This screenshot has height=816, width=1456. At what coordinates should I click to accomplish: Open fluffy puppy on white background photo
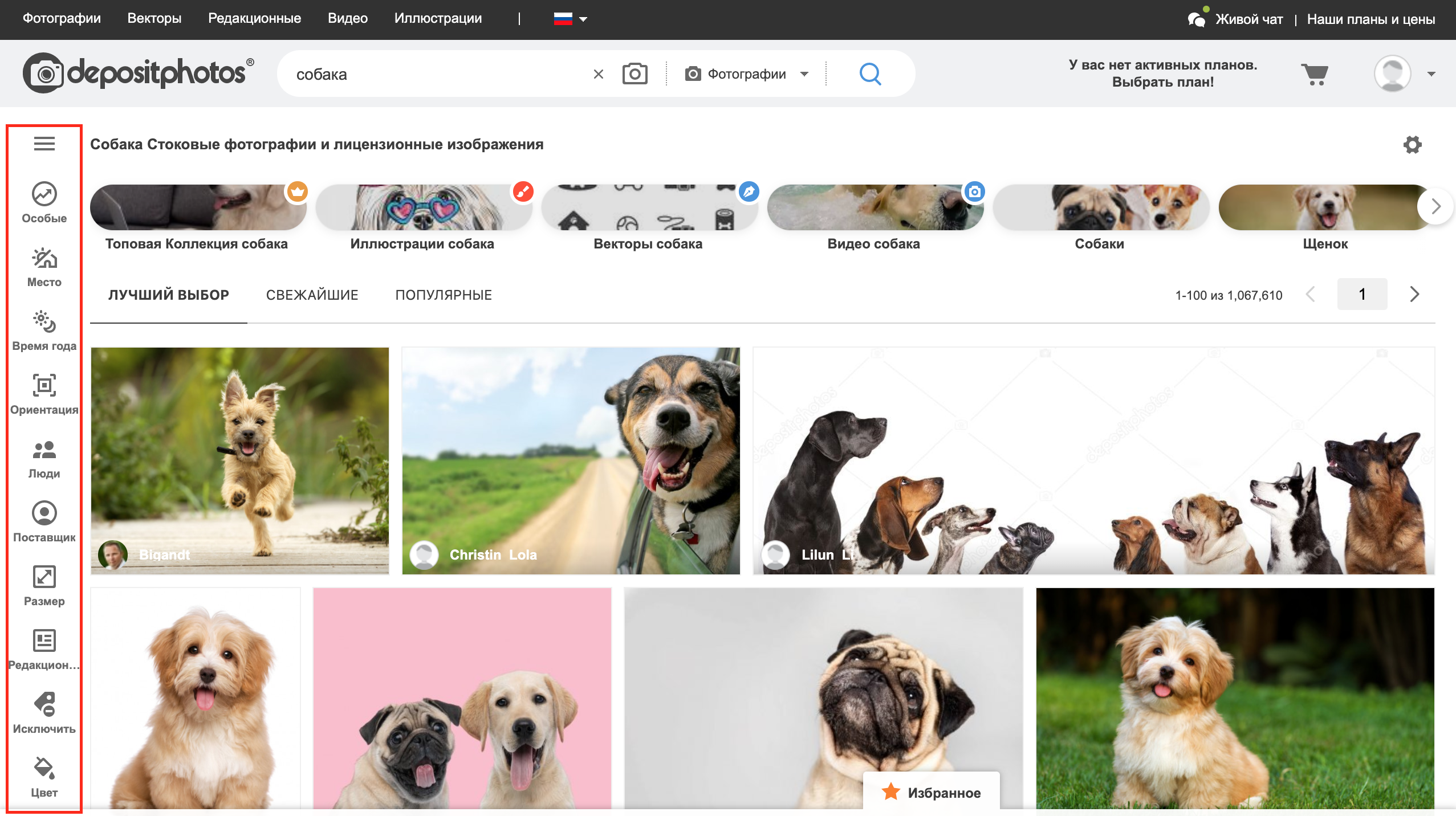point(196,699)
